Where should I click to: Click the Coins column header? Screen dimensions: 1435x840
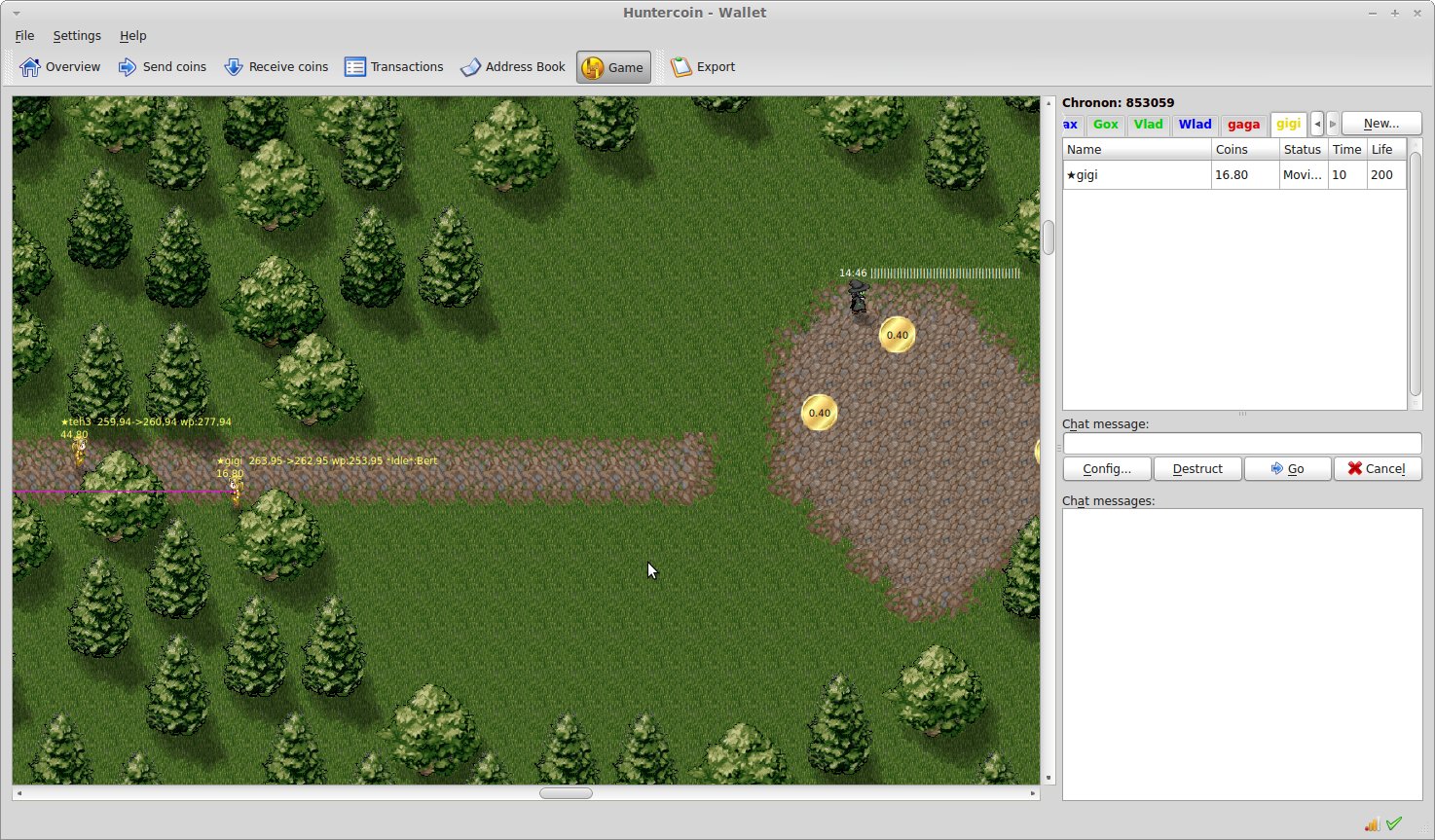(x=1245, y=150)
